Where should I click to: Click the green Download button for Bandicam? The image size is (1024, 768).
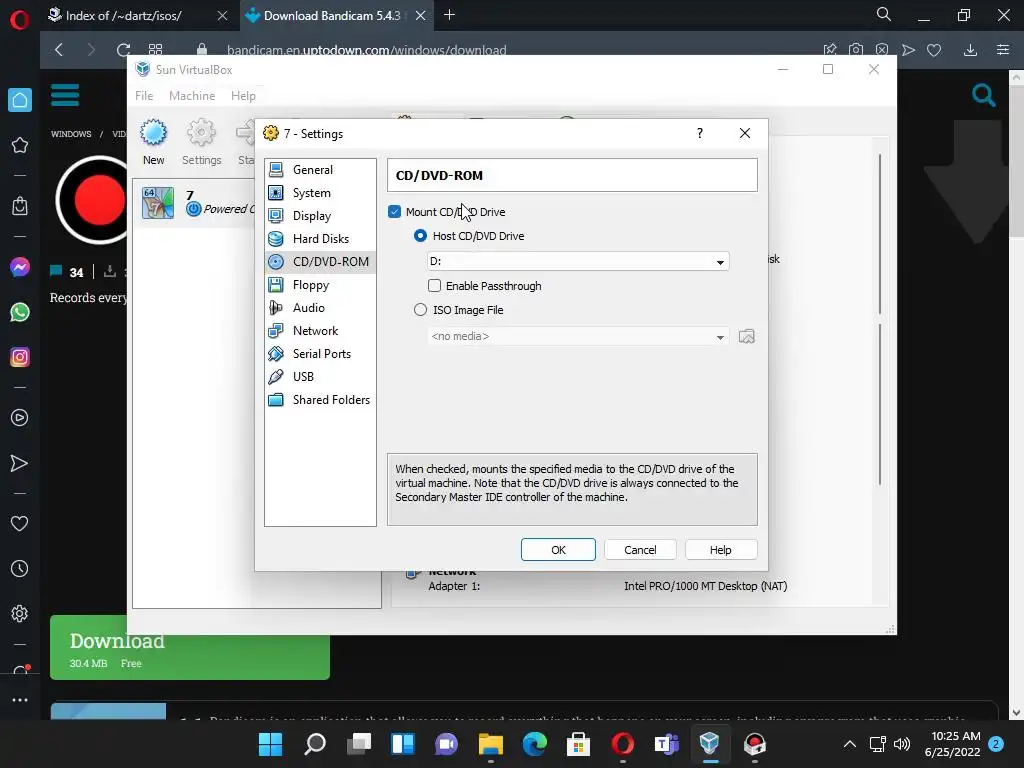click(x=190, y=648)
